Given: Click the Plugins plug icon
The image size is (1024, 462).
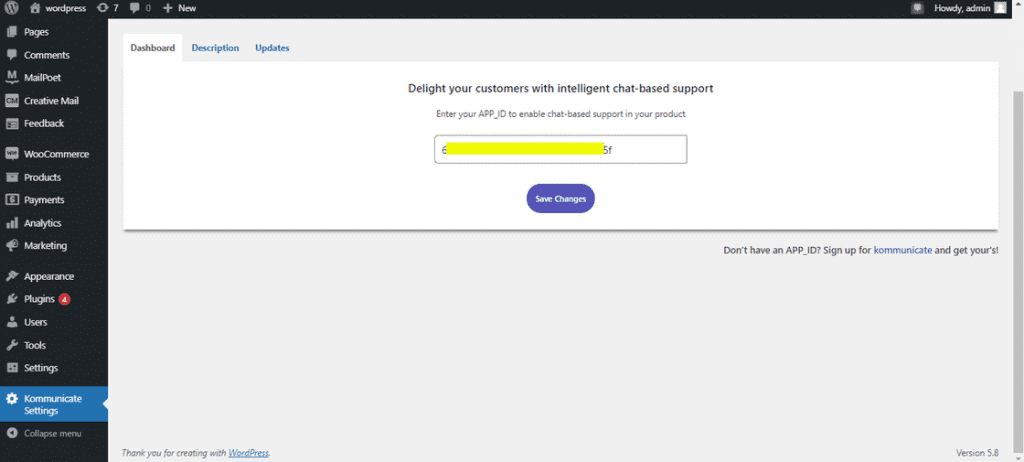Looking at the screenshot, I should pyautogui.click(x=12, y=299).
